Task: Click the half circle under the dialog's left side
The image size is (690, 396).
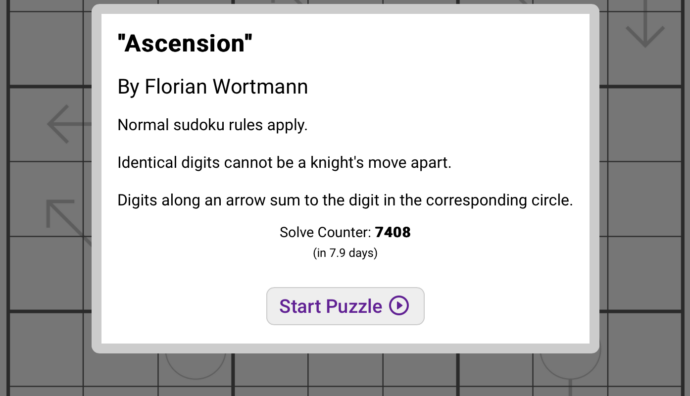Action: pos(196,366)
